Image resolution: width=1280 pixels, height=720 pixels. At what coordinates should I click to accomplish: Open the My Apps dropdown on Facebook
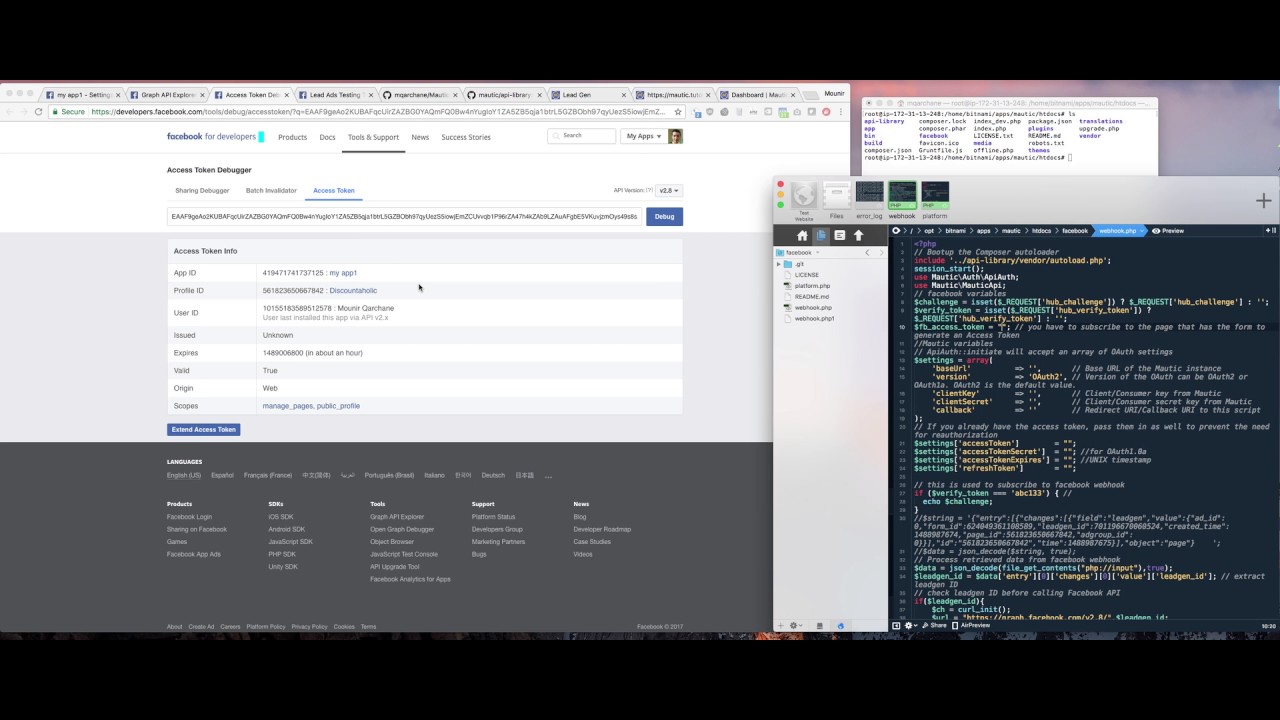click(x=643, y=136)
